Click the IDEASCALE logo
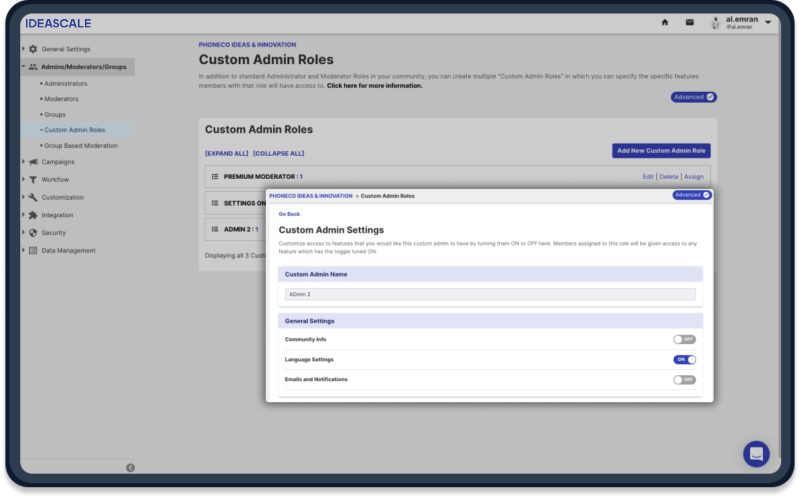Viewport: 800px width, 498px height. pyautogui.click(x=58, y=23)
